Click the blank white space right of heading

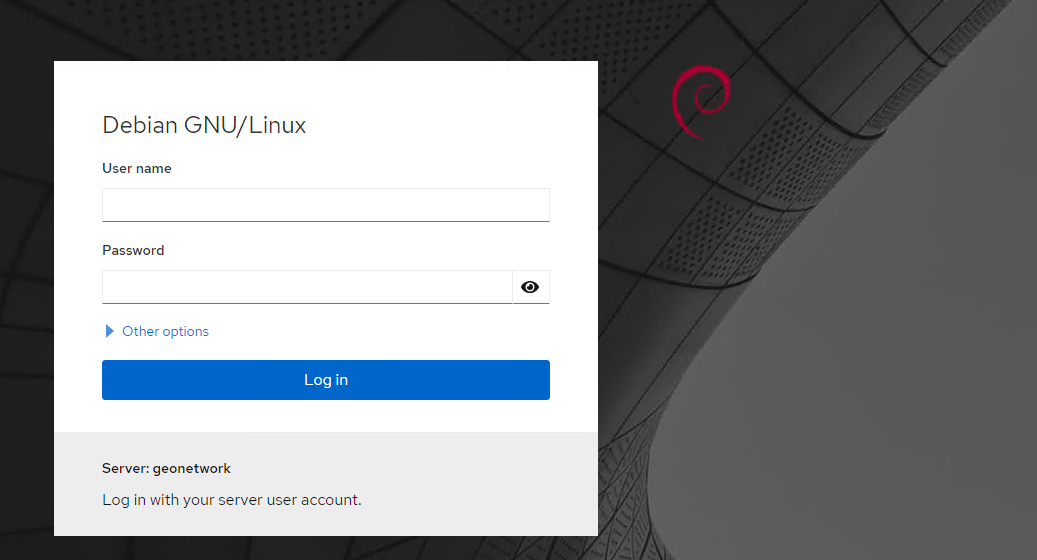(x=450, y=125)
